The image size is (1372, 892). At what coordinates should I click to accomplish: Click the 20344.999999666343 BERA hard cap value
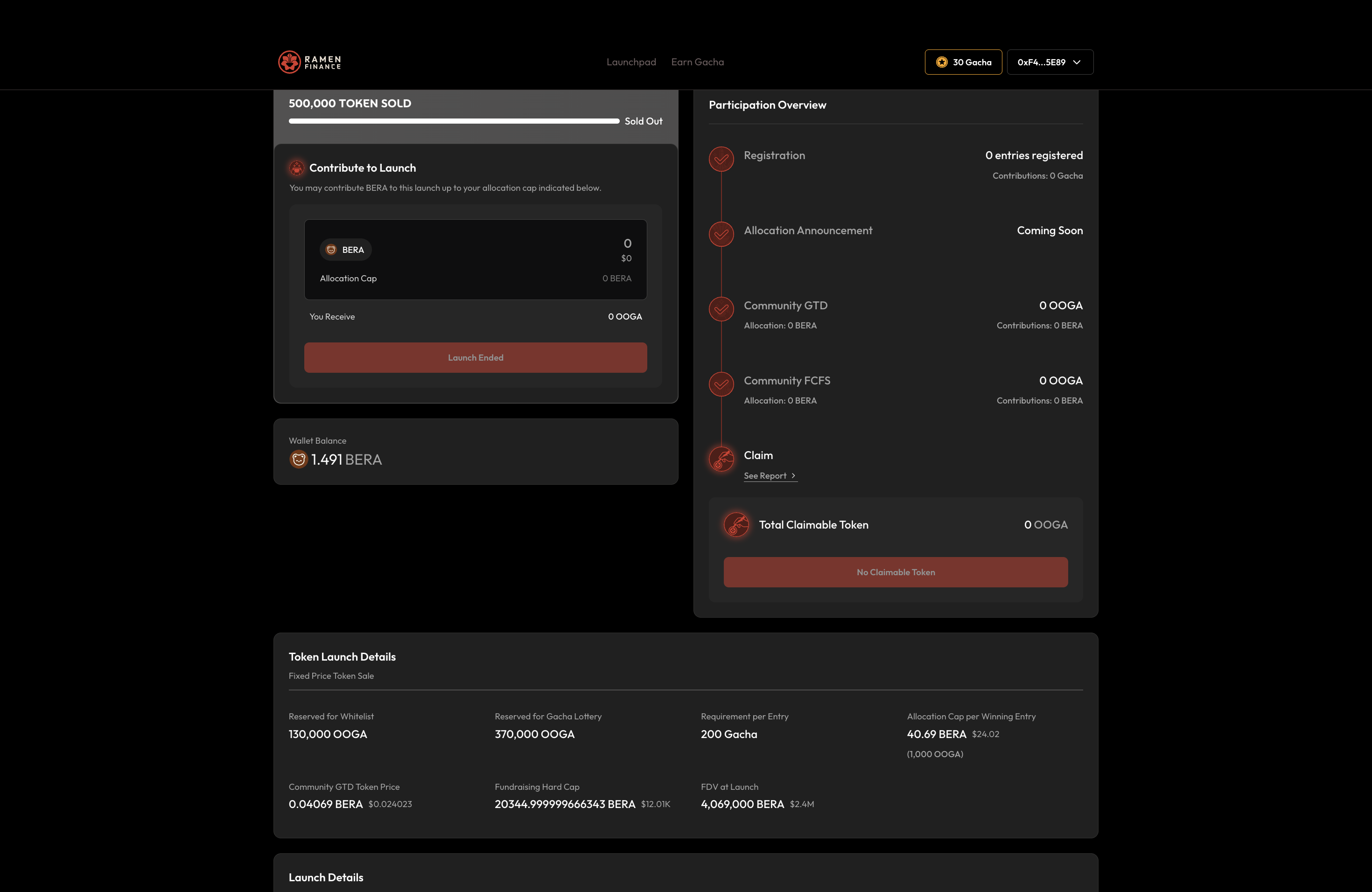click(x=564, y=804)
